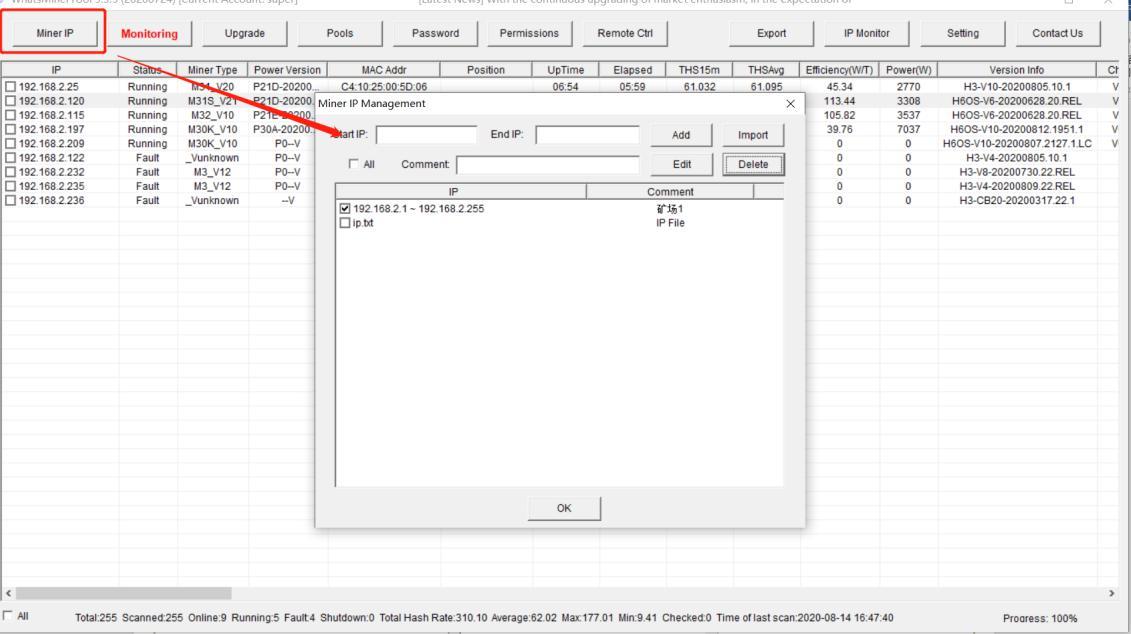
Task: Open the IP Monitor
Action: click(865, 32)
